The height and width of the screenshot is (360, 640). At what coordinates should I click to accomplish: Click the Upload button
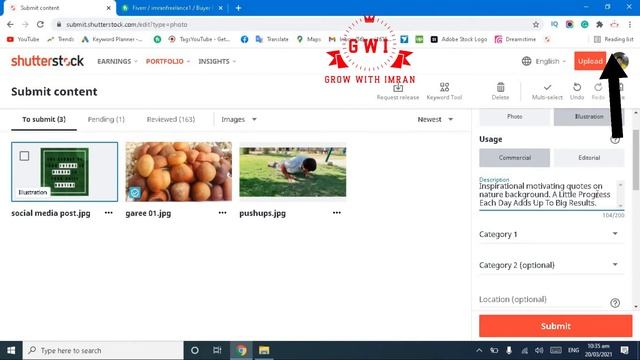(590, 61)
